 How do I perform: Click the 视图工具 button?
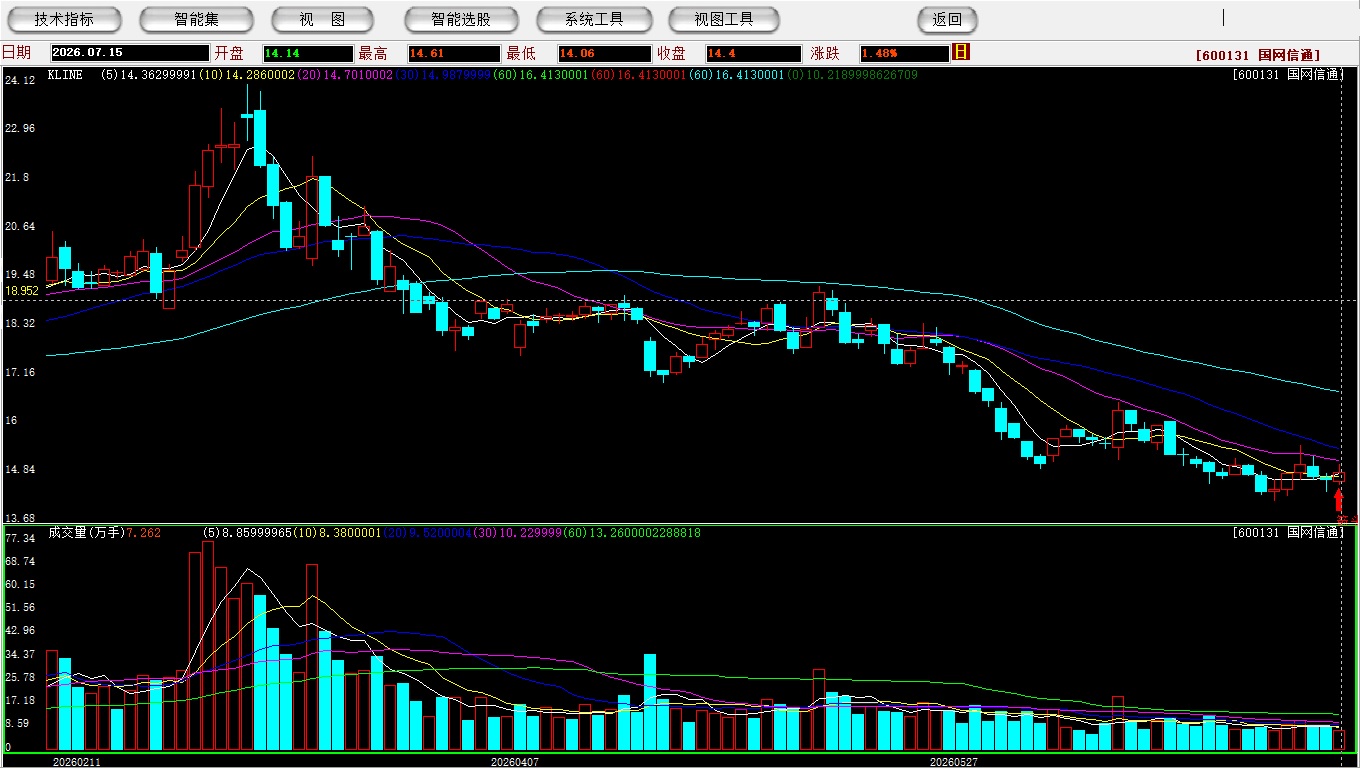click(x=725, y=19)
